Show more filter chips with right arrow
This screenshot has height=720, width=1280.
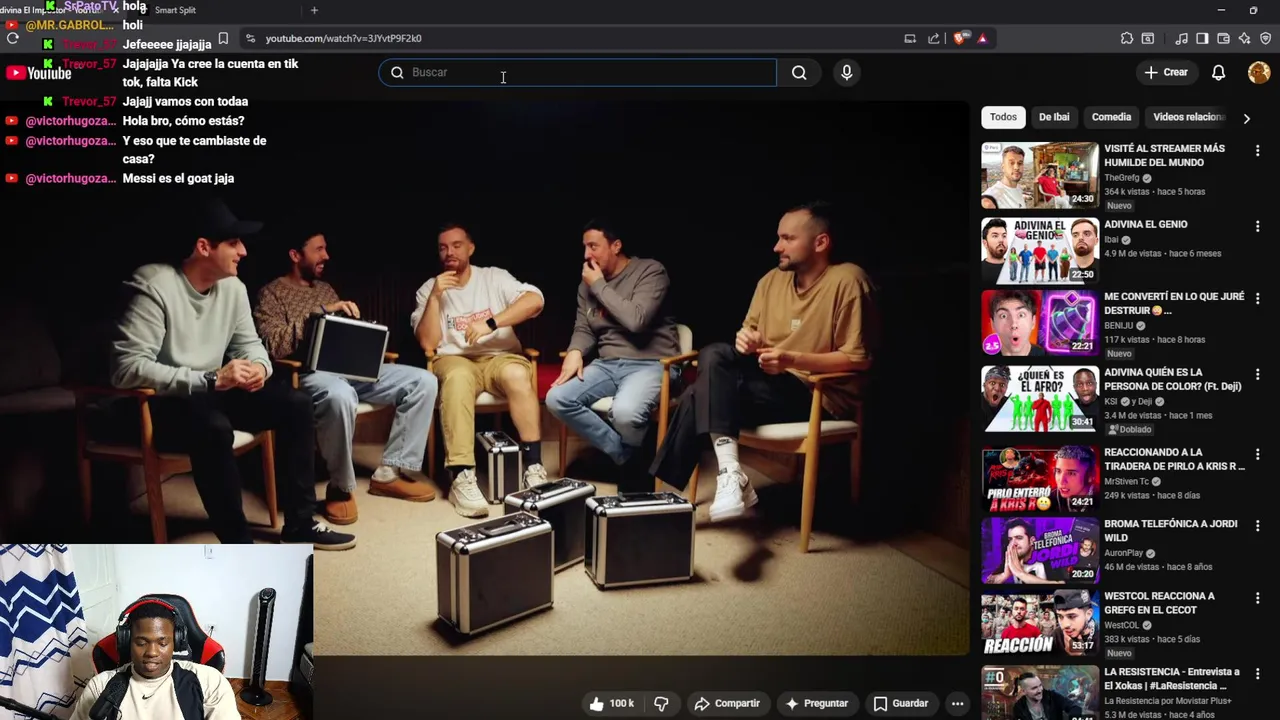tap(1246, 118)
